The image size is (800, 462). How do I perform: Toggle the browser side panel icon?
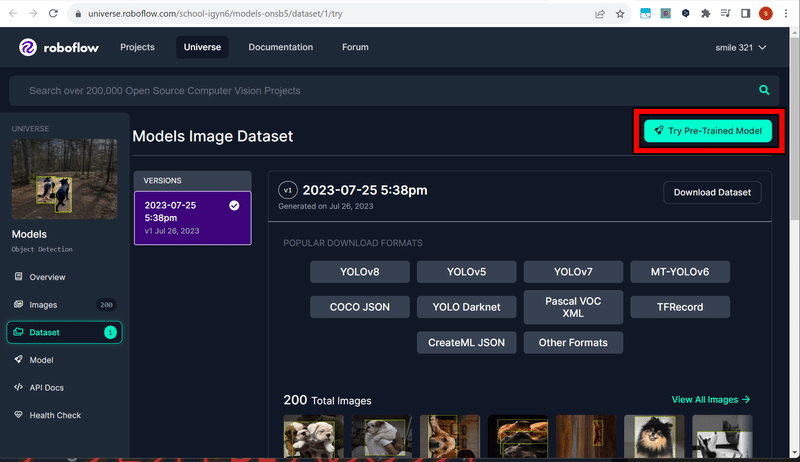tap(745, 14)
